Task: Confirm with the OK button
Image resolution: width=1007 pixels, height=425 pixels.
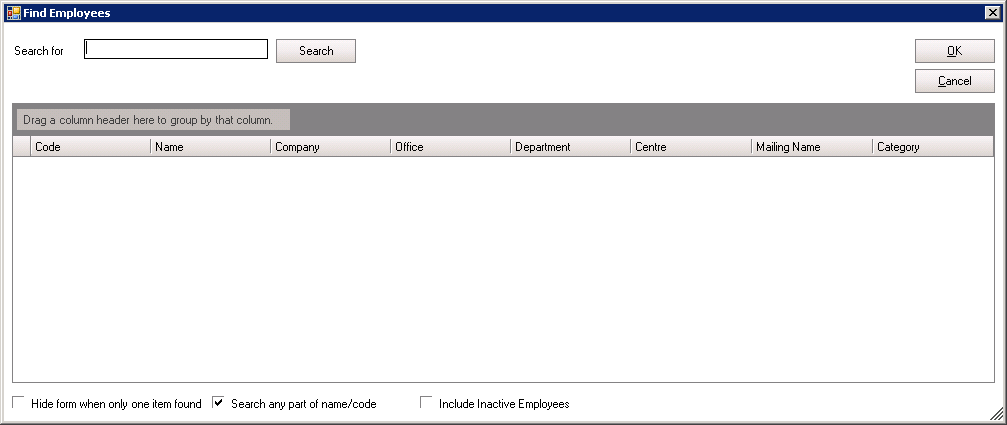Action: tap(954, 52)
